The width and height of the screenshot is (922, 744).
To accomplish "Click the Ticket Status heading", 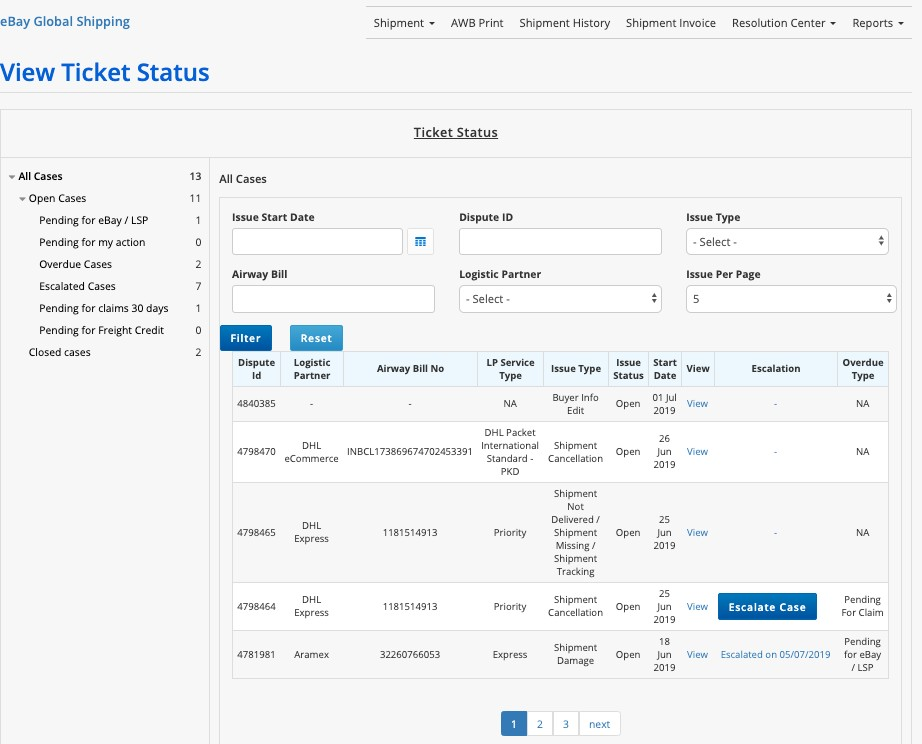I will (x=456, y=132).
